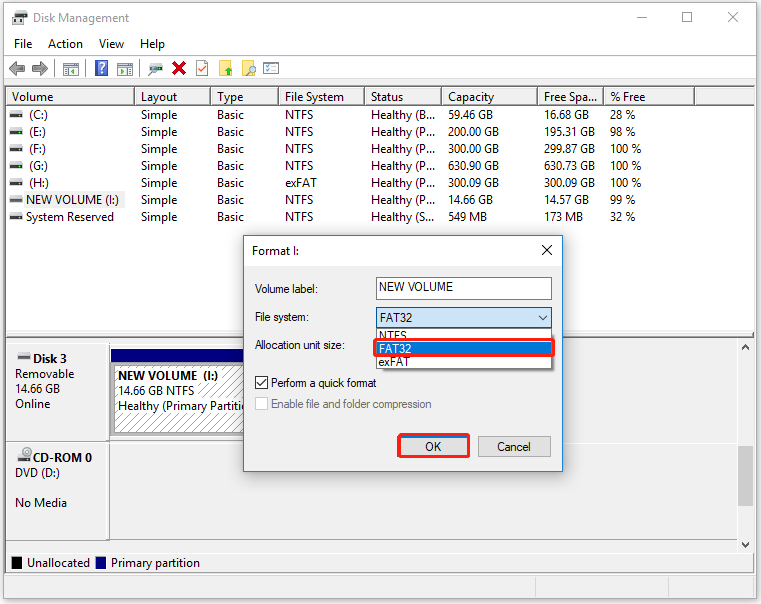The height and width of the screenshot is (604, 761).
Task: Open the Action menu
Action: 65,44
